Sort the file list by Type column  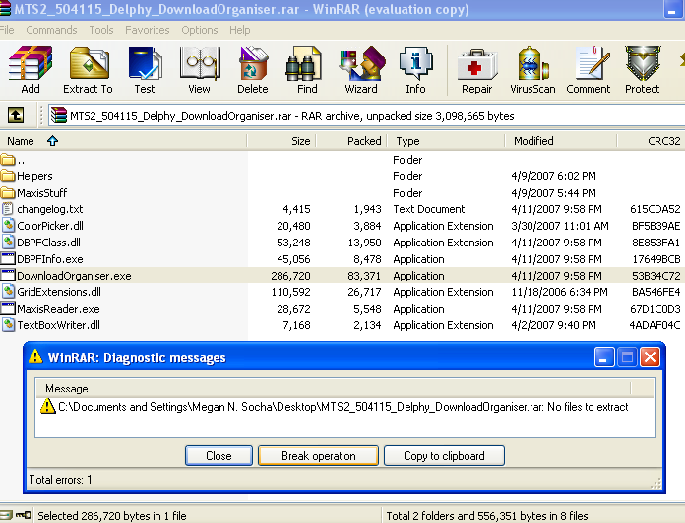(446, 141)
